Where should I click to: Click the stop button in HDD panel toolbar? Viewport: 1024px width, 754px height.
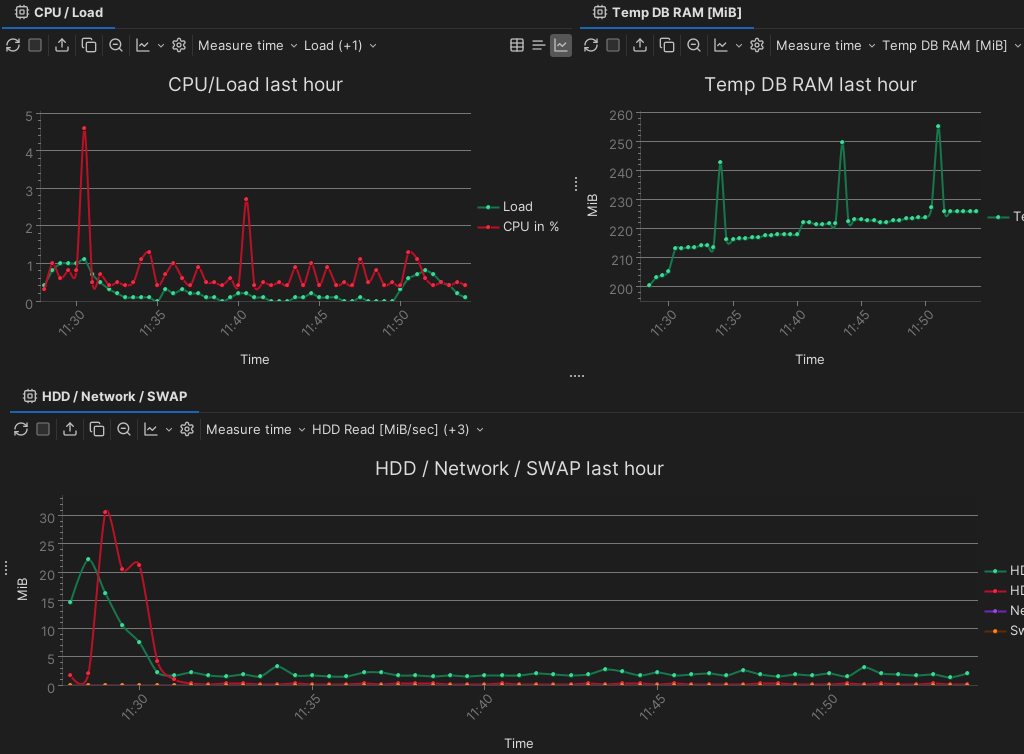(43, 429)
